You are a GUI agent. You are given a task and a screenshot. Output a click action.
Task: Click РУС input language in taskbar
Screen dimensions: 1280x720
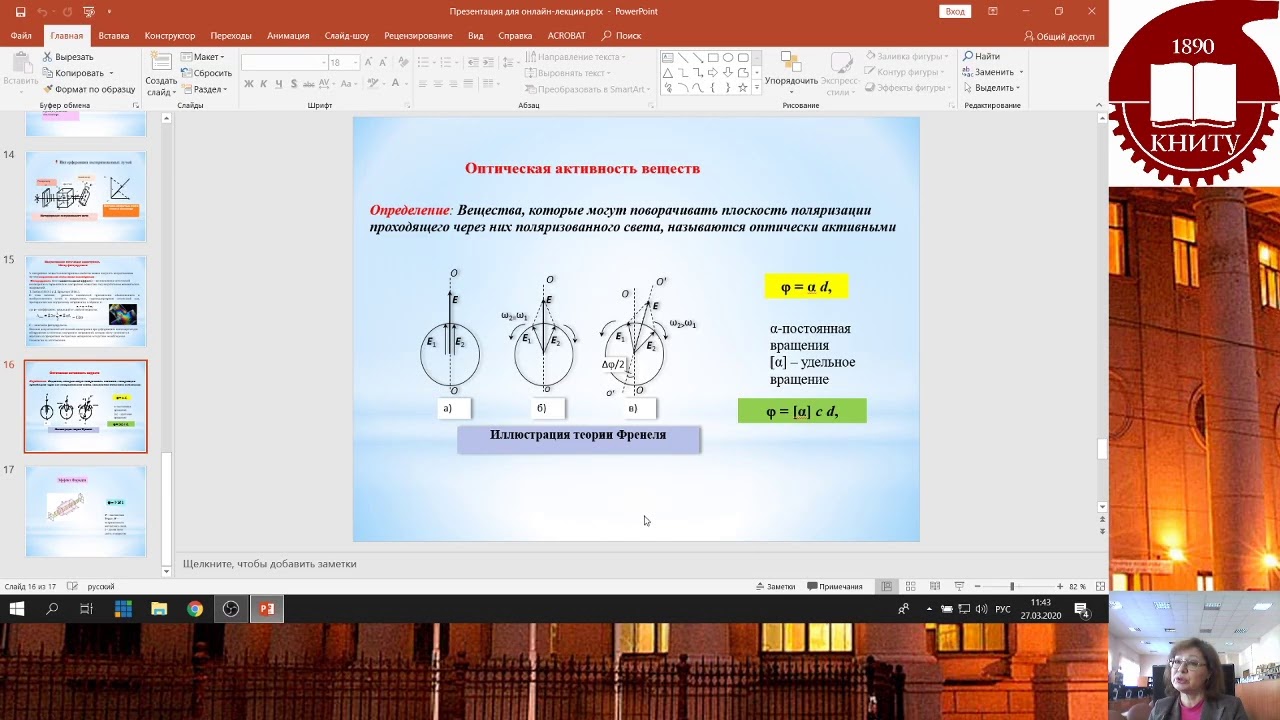1002,609
